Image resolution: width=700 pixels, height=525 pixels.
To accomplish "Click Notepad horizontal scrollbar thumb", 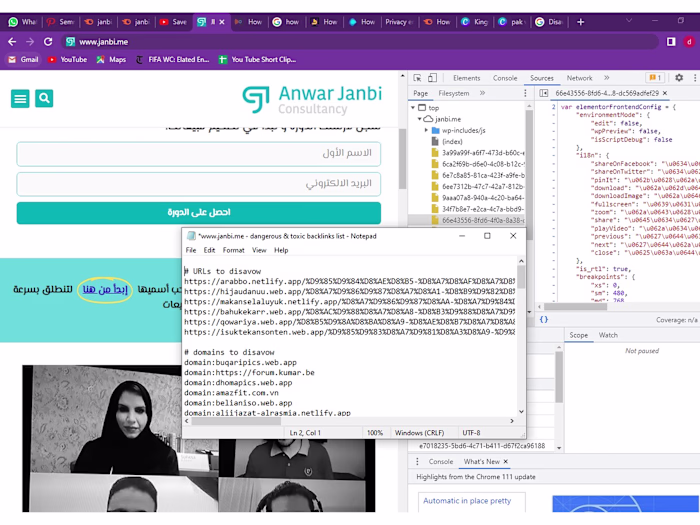I will click(x=236, y=421).
